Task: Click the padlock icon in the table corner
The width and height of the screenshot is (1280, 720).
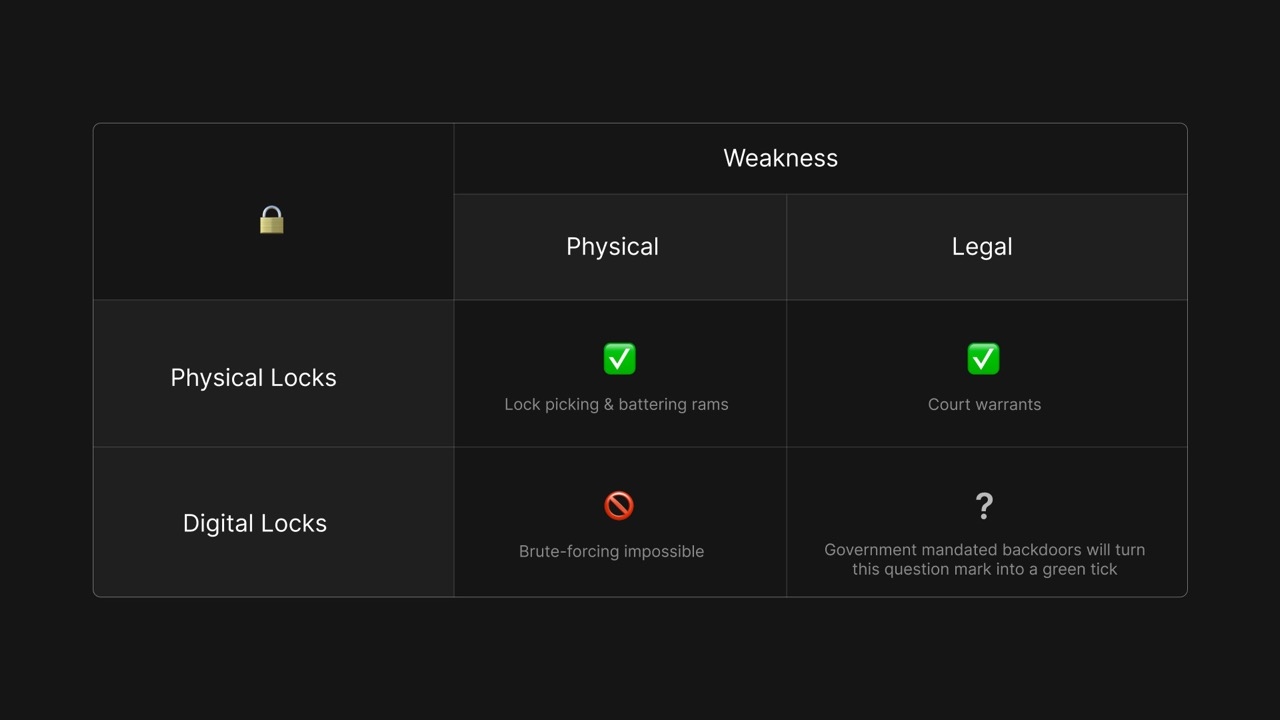Action: (272, 220)
